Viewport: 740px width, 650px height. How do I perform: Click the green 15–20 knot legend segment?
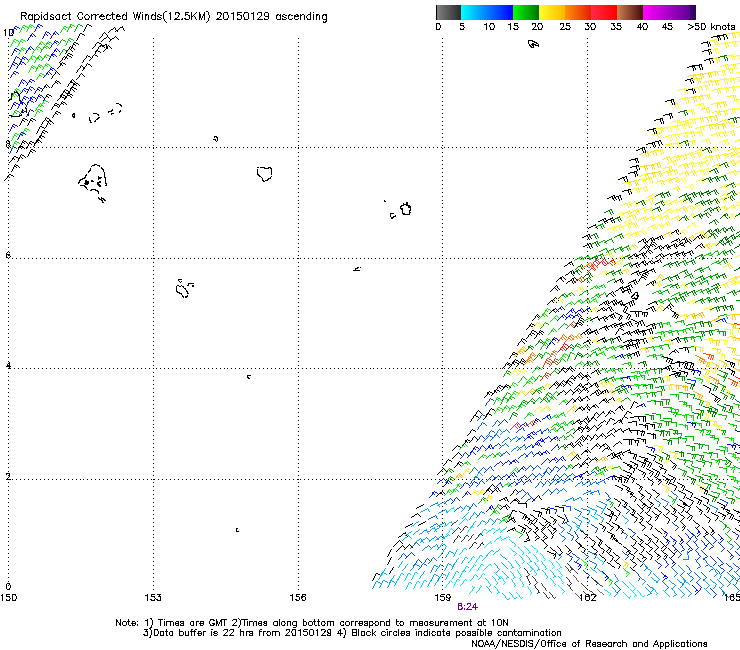coord(526,12)
